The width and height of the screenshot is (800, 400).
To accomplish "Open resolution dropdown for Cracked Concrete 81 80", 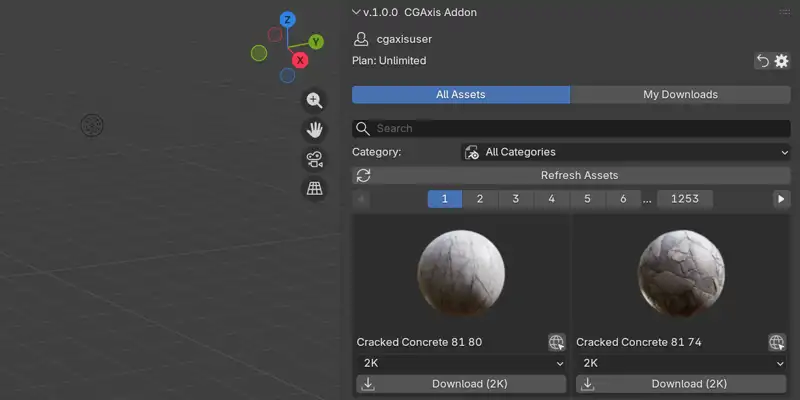I will click(x=461, y=364).
